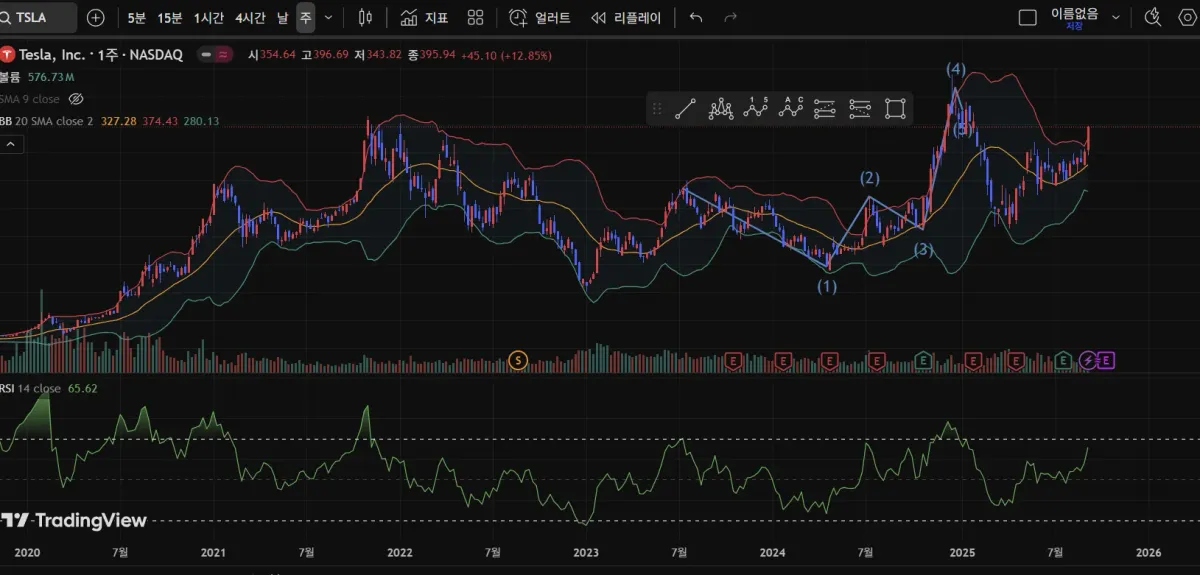Viewport: 1200px width, 575px height.
Task: Open the quick search lightning icon
Action: point(1153,17)
